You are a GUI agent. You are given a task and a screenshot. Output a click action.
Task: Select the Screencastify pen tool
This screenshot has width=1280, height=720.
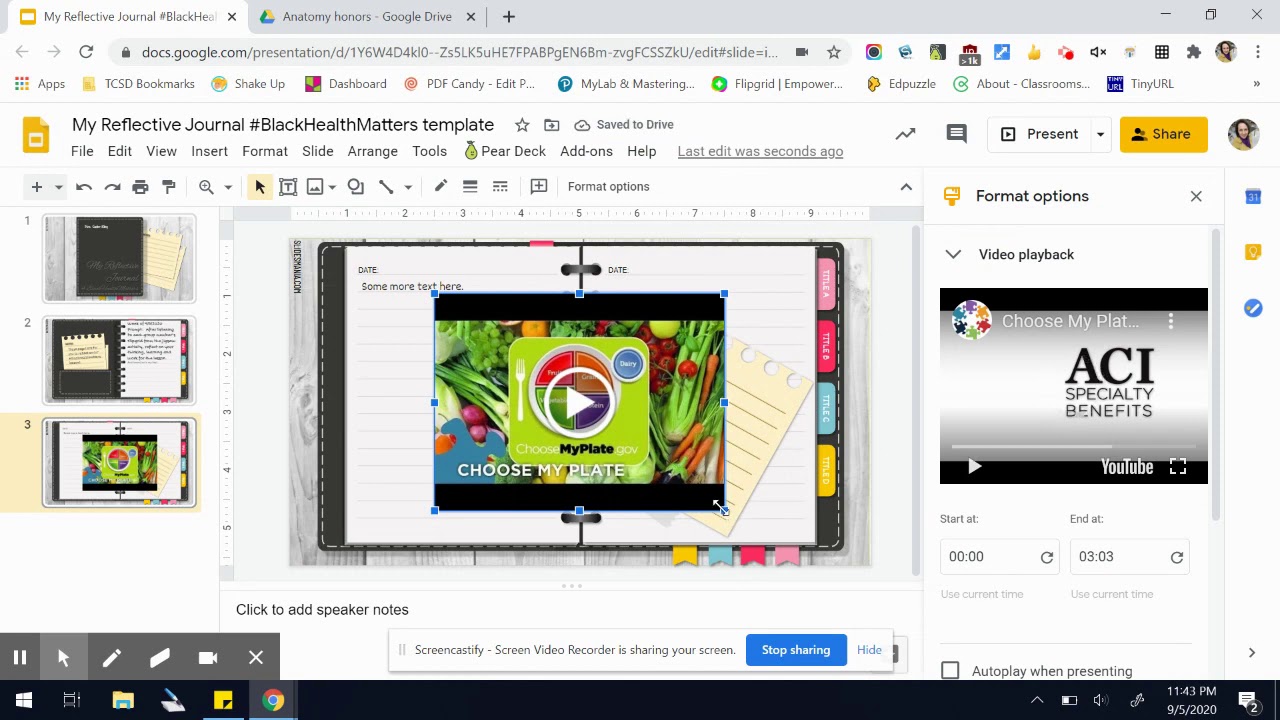111,657
